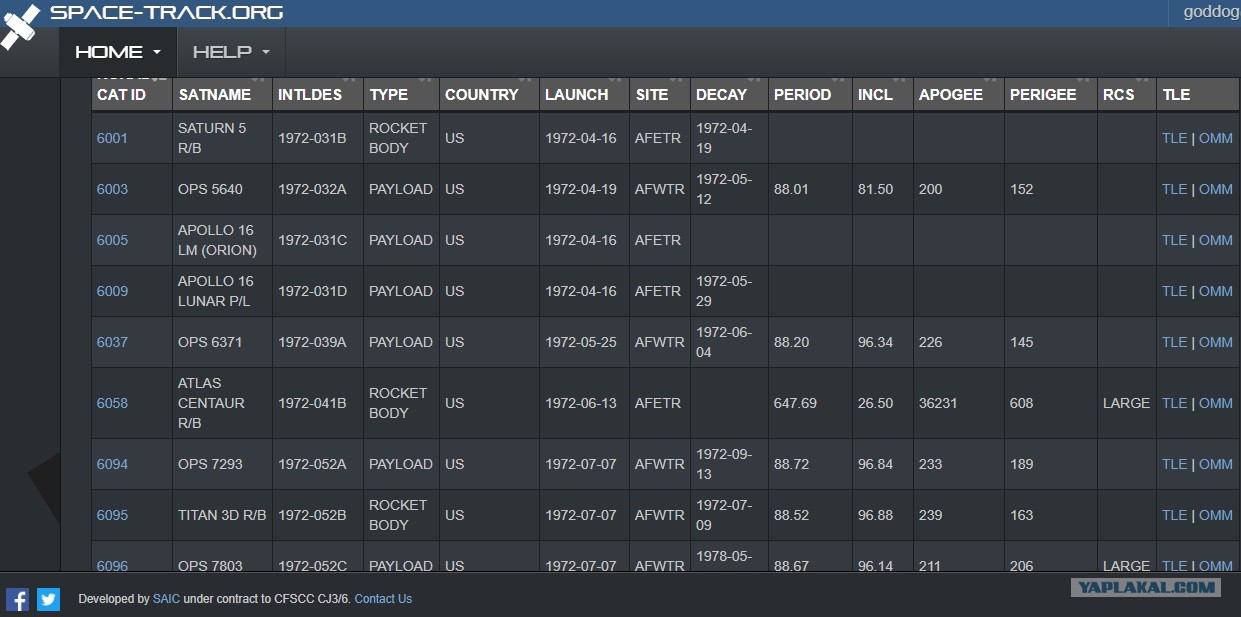Open catalog ID 6003 link
The image size is (1241, 617).
pos(112,189)
